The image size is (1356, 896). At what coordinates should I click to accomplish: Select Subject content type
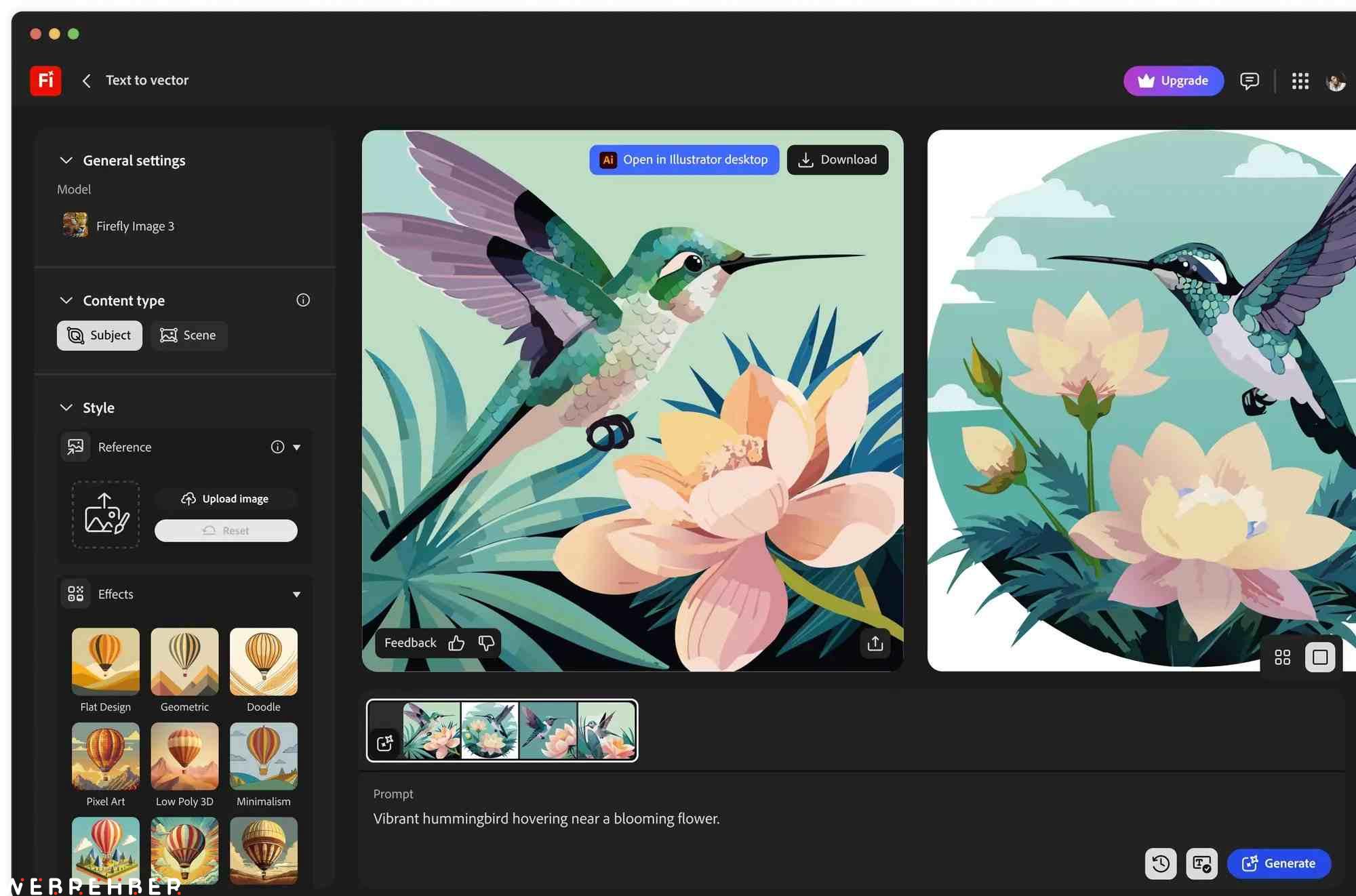100,335
